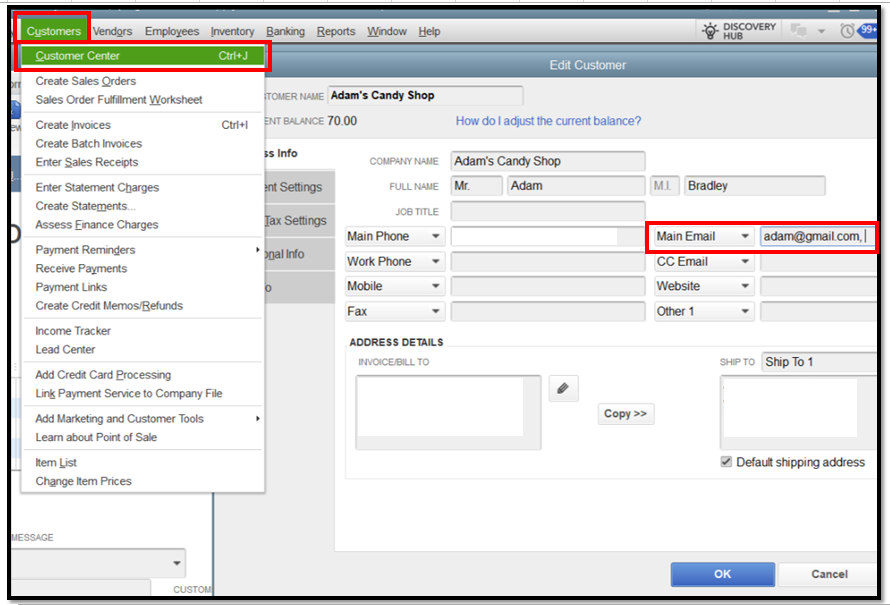Click the chat bubbles feedback icon
Screen dimensions: 890x605
(x=799, y=31)
